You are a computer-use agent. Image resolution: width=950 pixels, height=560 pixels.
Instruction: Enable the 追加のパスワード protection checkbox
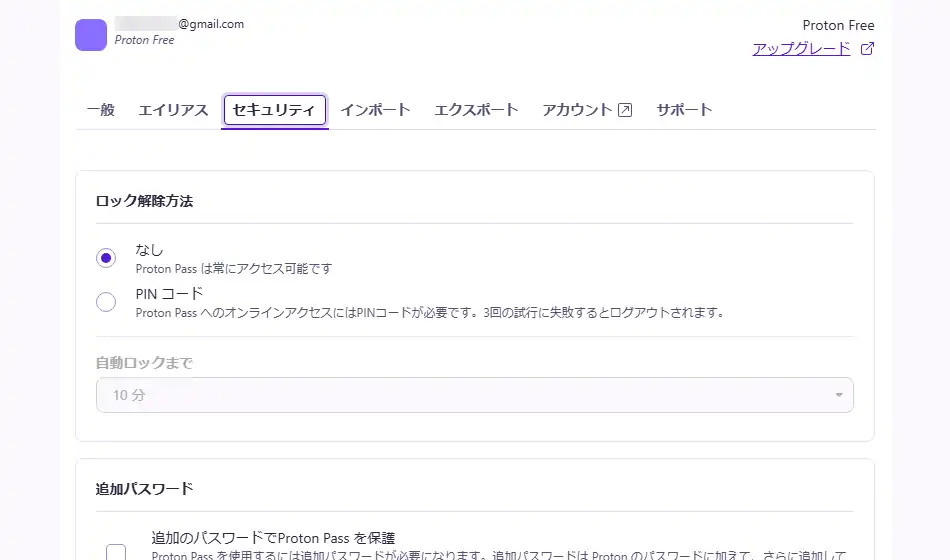pos(116,552)
